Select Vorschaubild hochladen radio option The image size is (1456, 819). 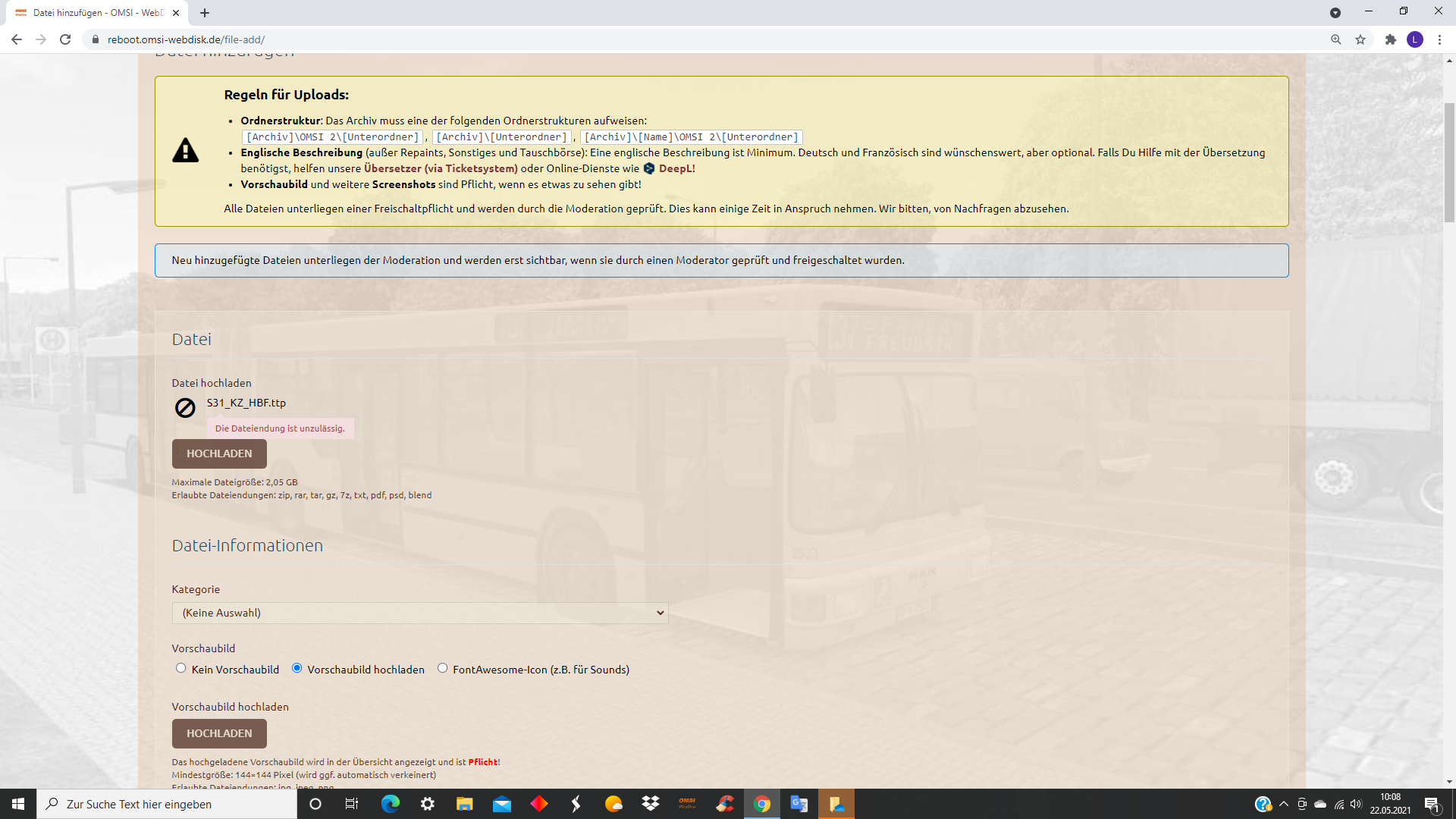point(297,668)
